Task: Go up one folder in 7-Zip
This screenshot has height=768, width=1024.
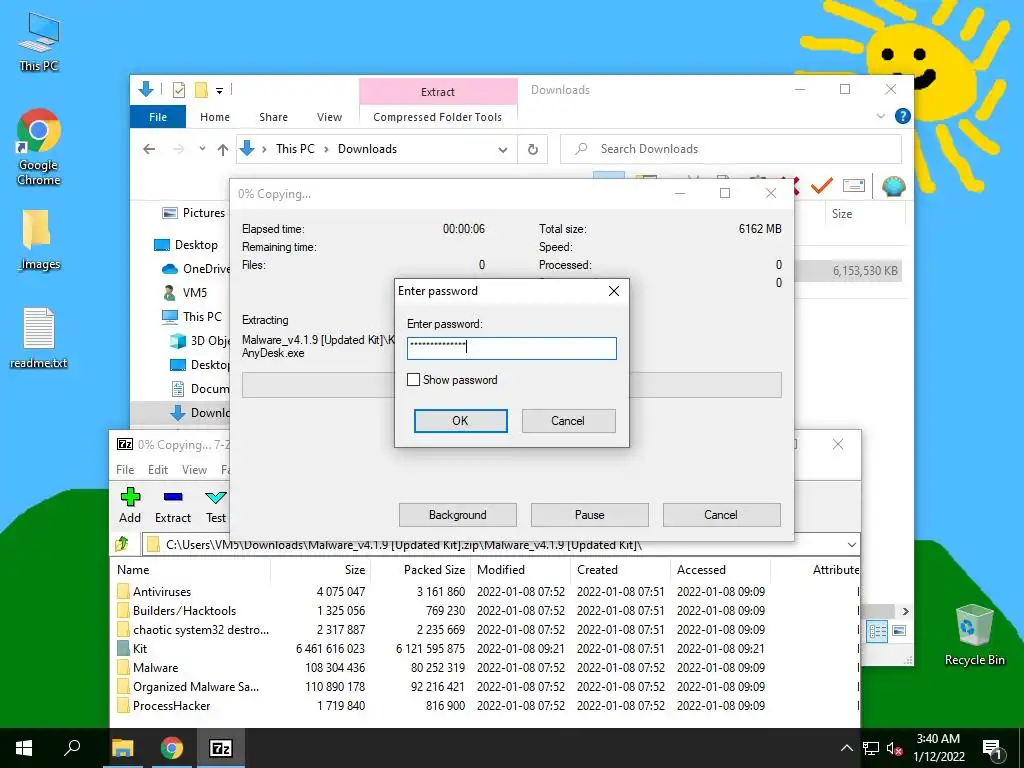Action: point(122,544)
